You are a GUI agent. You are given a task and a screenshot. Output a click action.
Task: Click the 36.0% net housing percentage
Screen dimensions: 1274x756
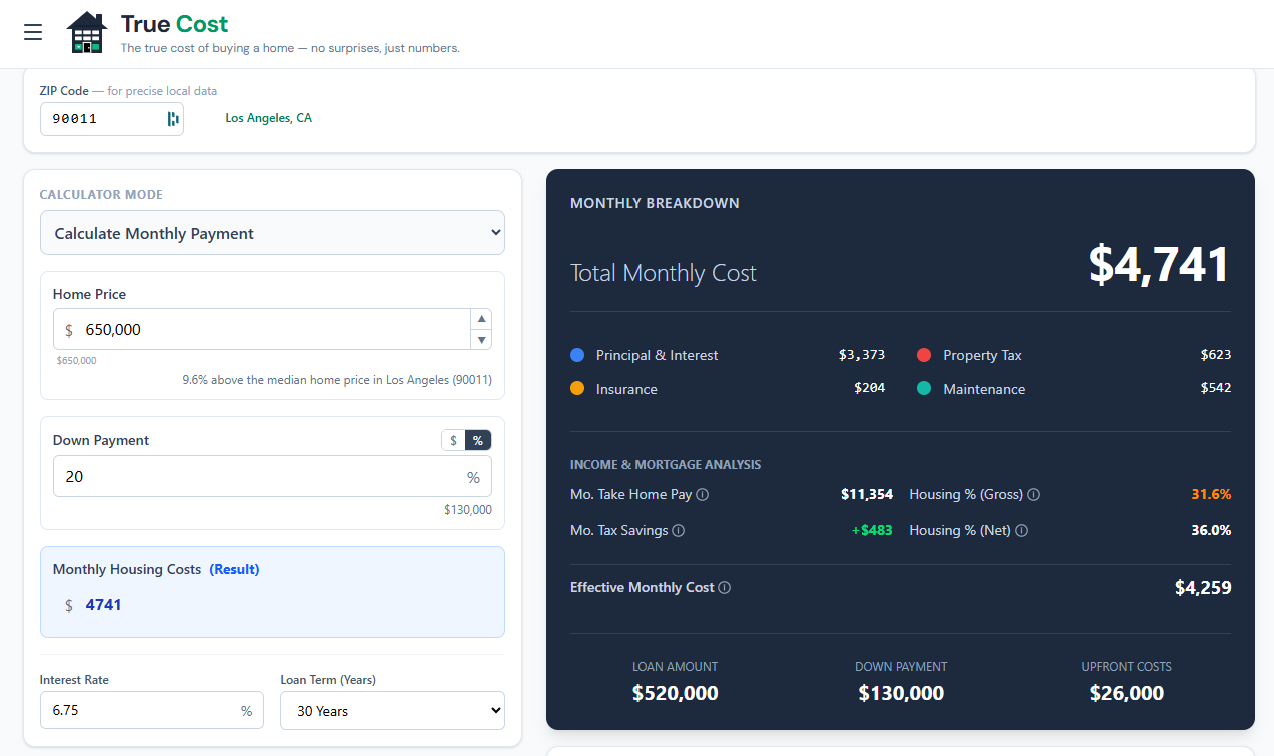coord(1211,531)
